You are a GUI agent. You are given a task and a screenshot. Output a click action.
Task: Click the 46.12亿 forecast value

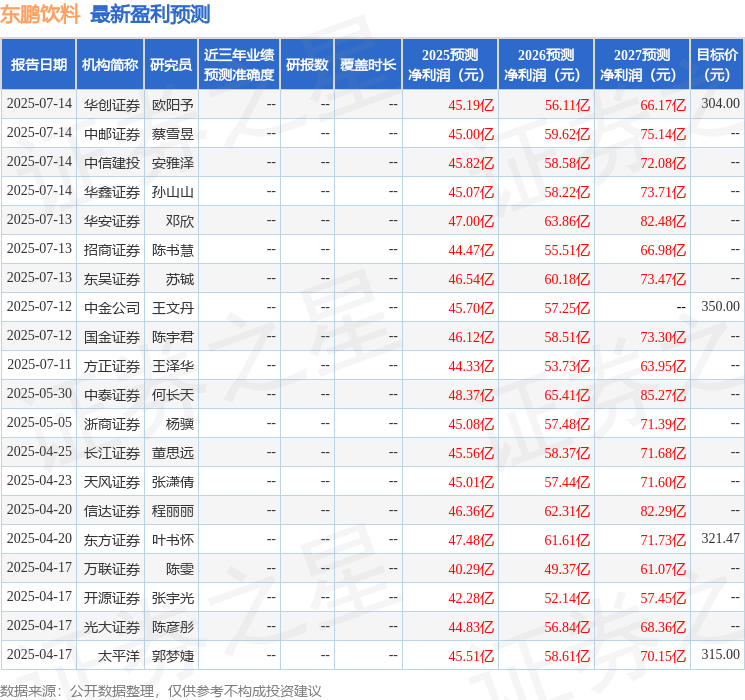[x=471, y=337]
